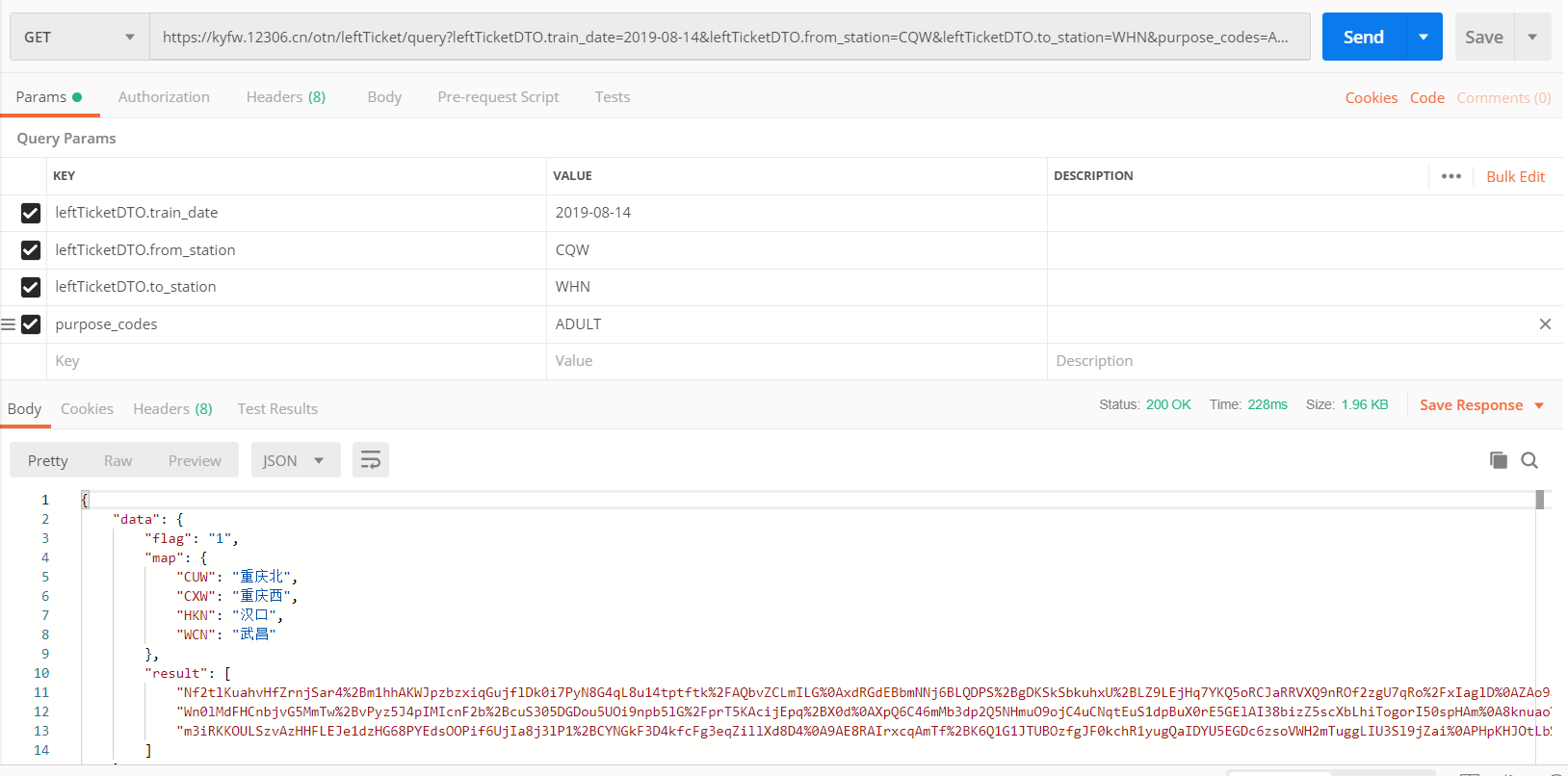Click the "HKN" map entry line
The width and height of the screenshot is (1568, 776).
pyautogui.click(x=229, y=615)
